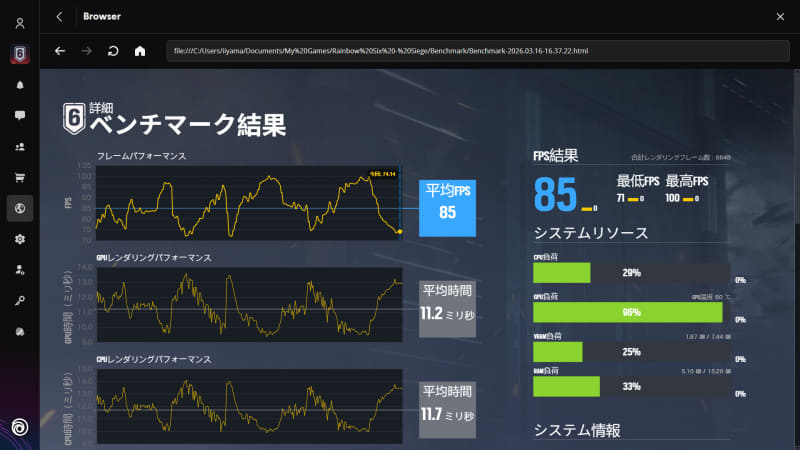Click the CPU 平均時間 11.7 ミリ秒 box

447,410
